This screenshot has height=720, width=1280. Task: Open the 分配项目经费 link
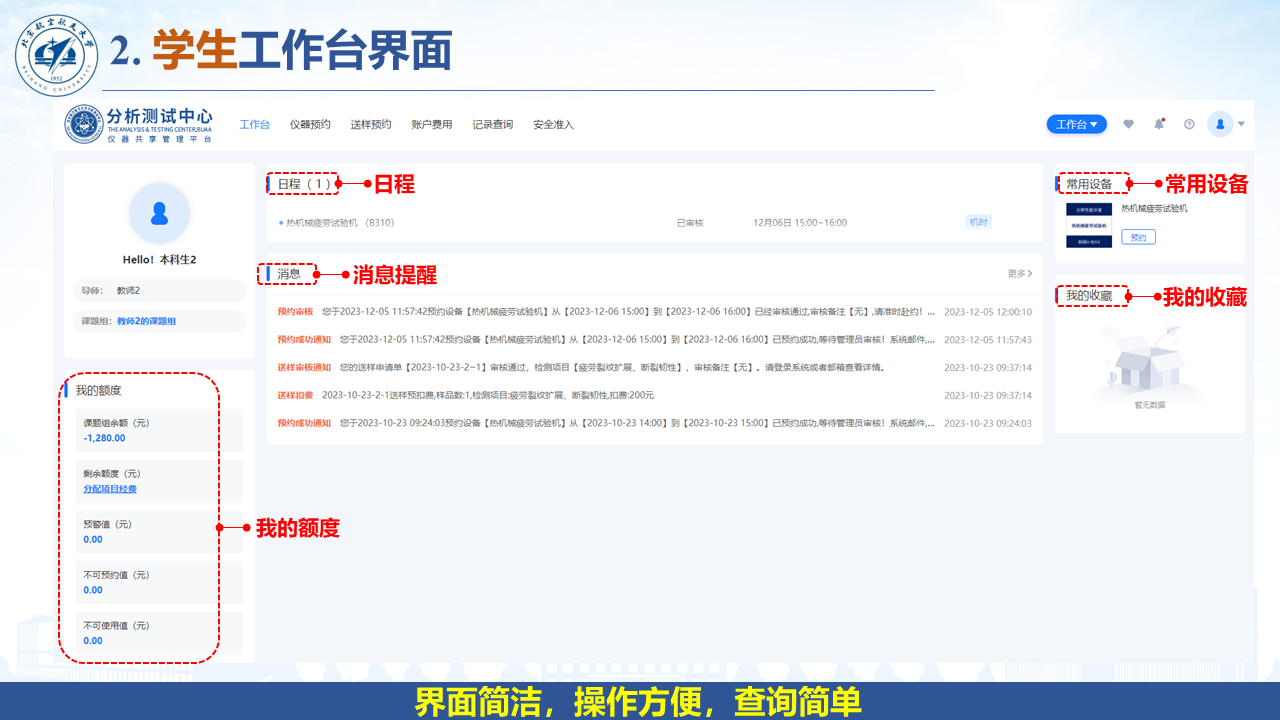click(110, 489)
